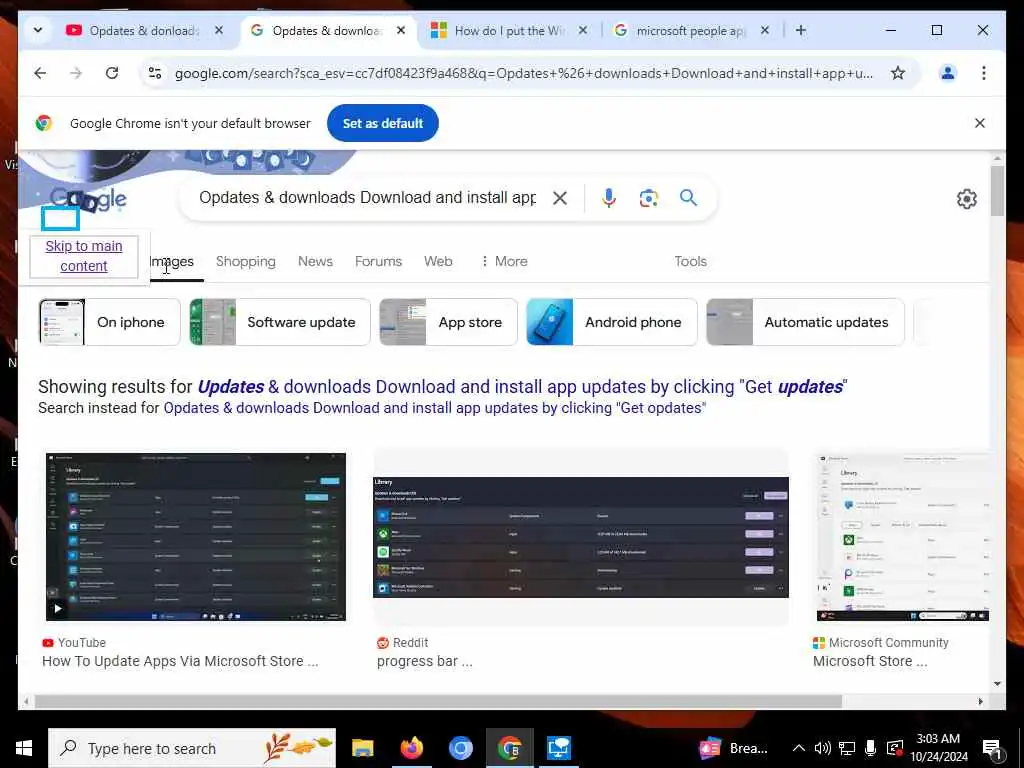Reload the current page

click(x=112, y=73)
